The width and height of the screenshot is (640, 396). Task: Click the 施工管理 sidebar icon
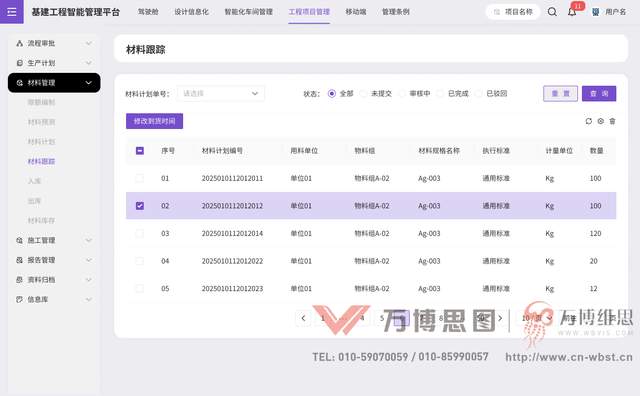tap(19, 240)
